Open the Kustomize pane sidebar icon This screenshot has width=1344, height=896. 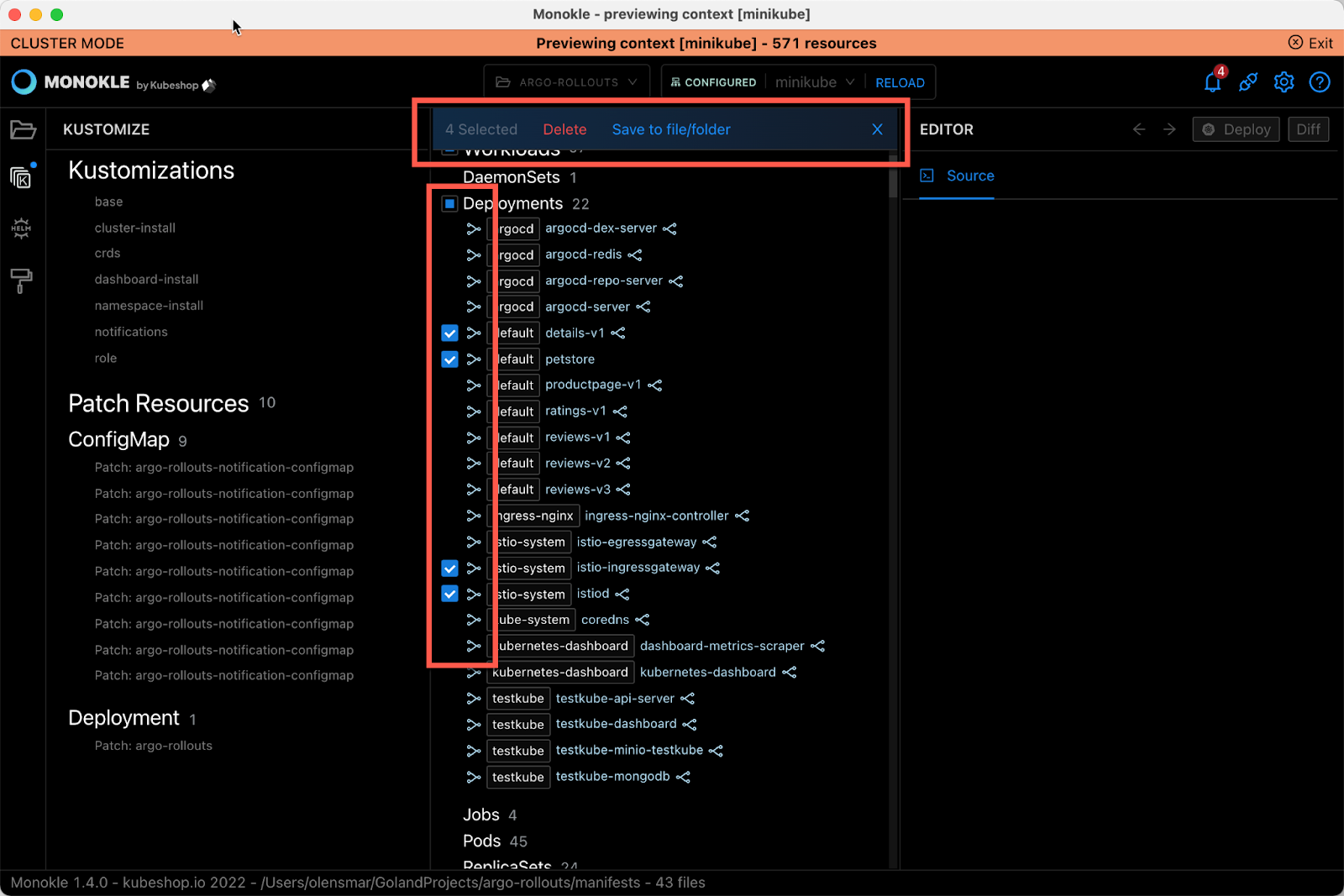(21, 177)
